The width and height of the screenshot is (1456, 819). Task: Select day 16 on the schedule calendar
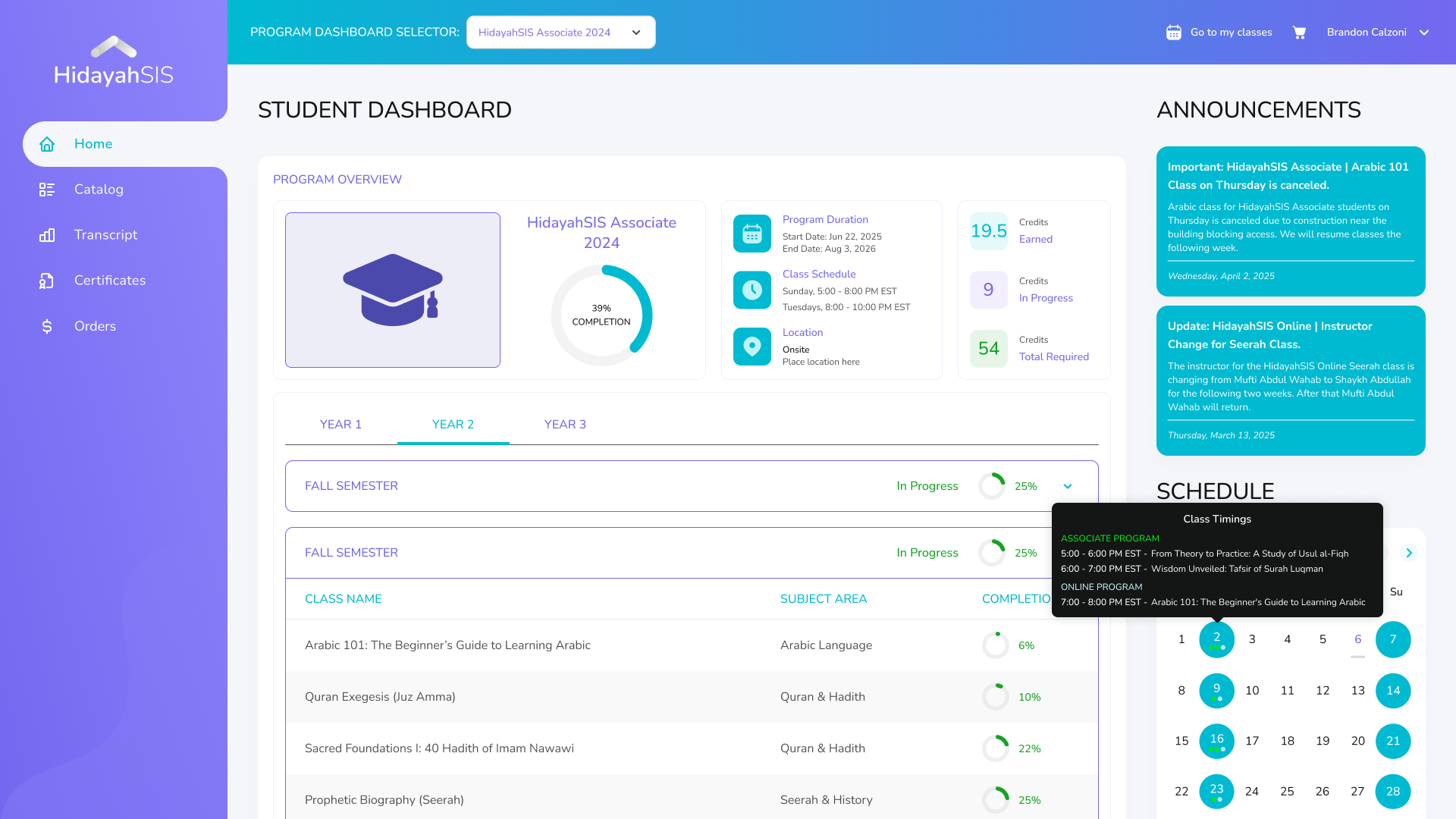pyautogui.click(x=1216, y=741)
